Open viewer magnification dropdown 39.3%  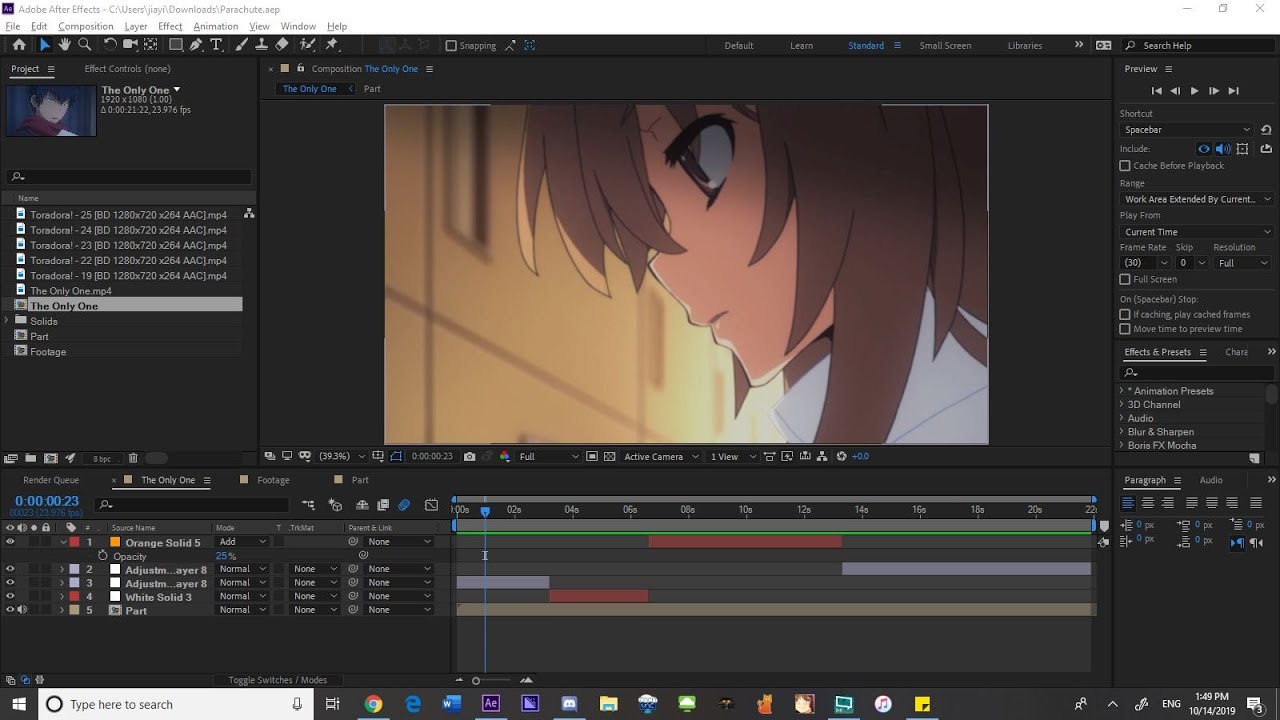click(x=340, y=456)
